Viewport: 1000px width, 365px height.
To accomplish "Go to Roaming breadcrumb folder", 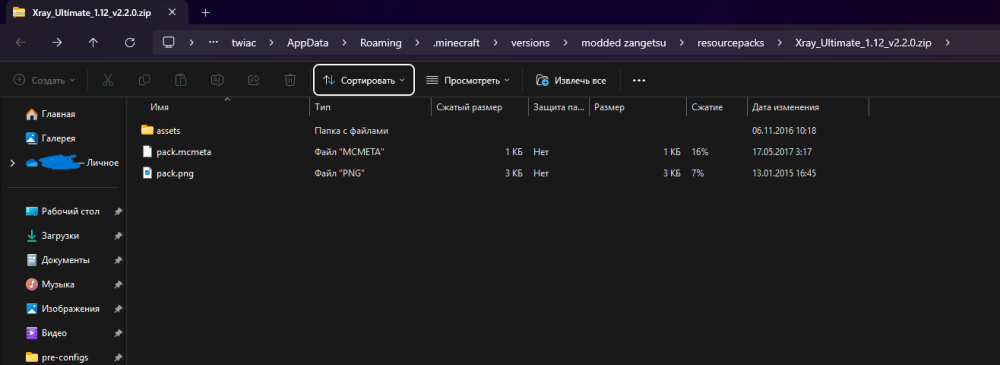I will pos(381,43).
